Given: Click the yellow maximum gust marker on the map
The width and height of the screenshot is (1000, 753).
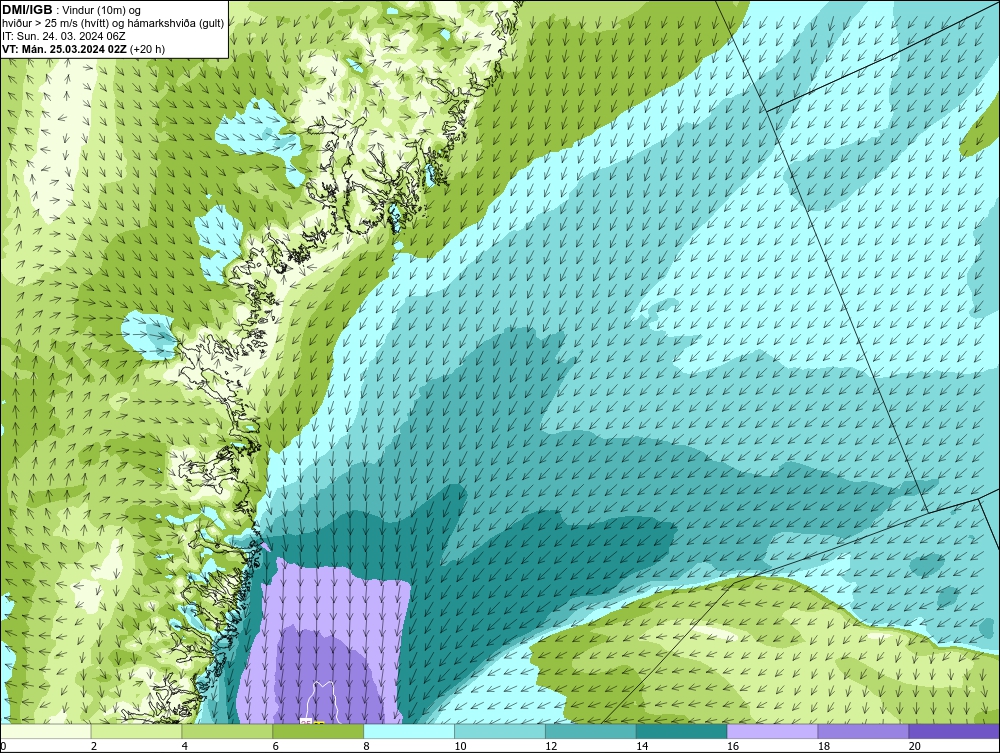Looking at the screenshot, I should (x=319, y=722).
